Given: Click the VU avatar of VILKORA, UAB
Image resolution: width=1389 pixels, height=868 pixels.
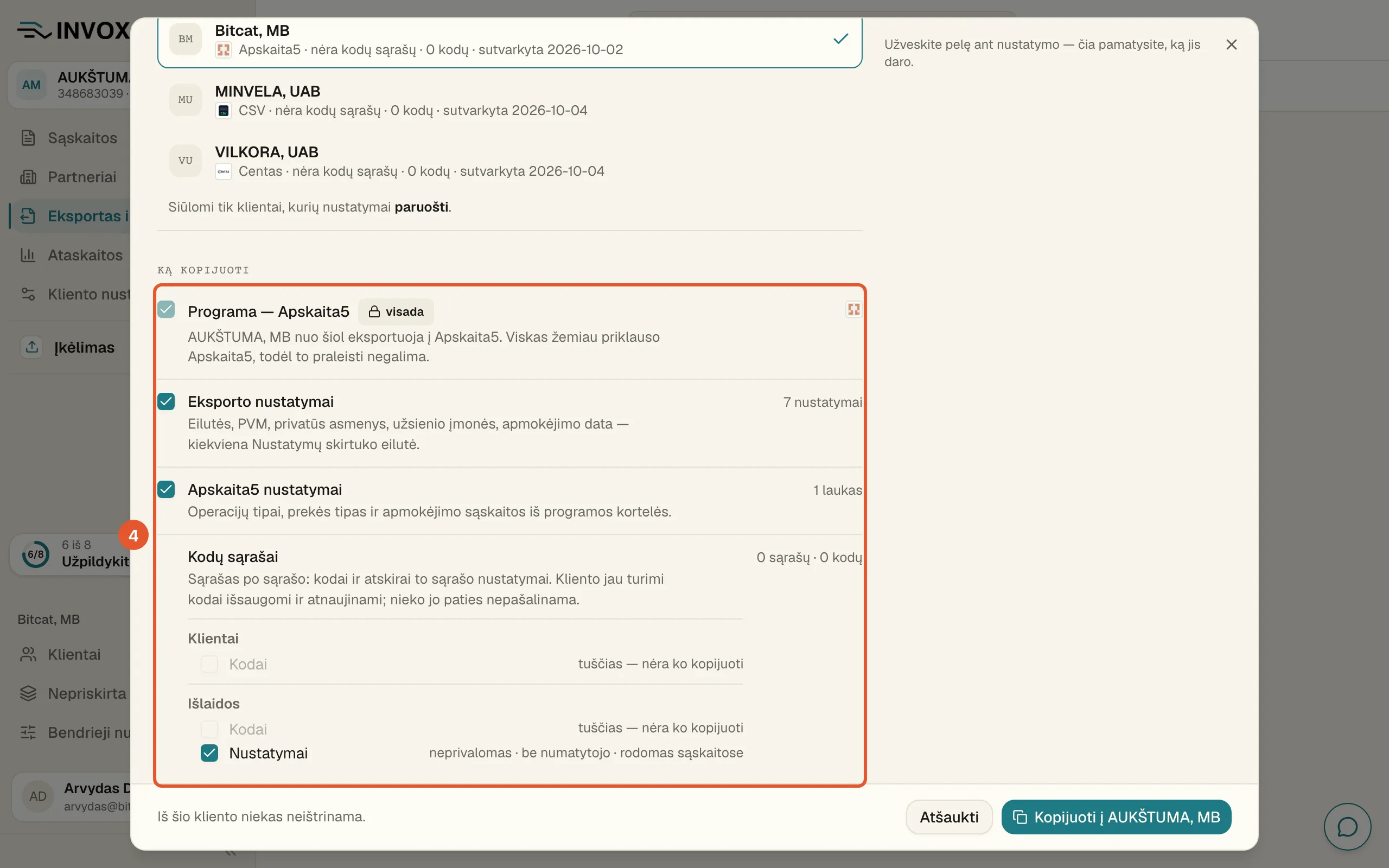Looking at the screenshot, I should point(186,161).
